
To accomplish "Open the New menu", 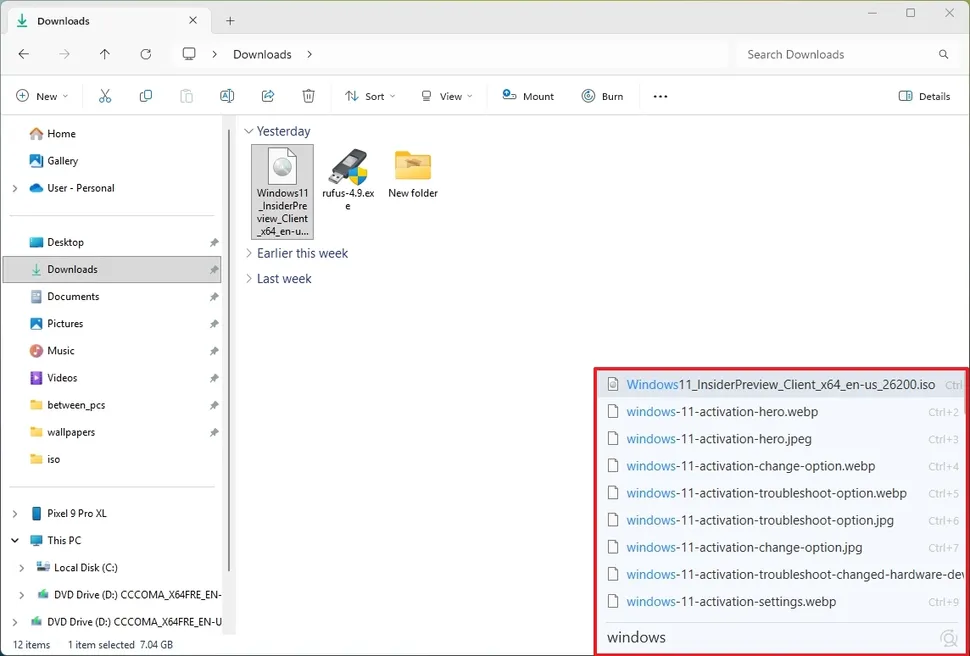I will 42,96.
